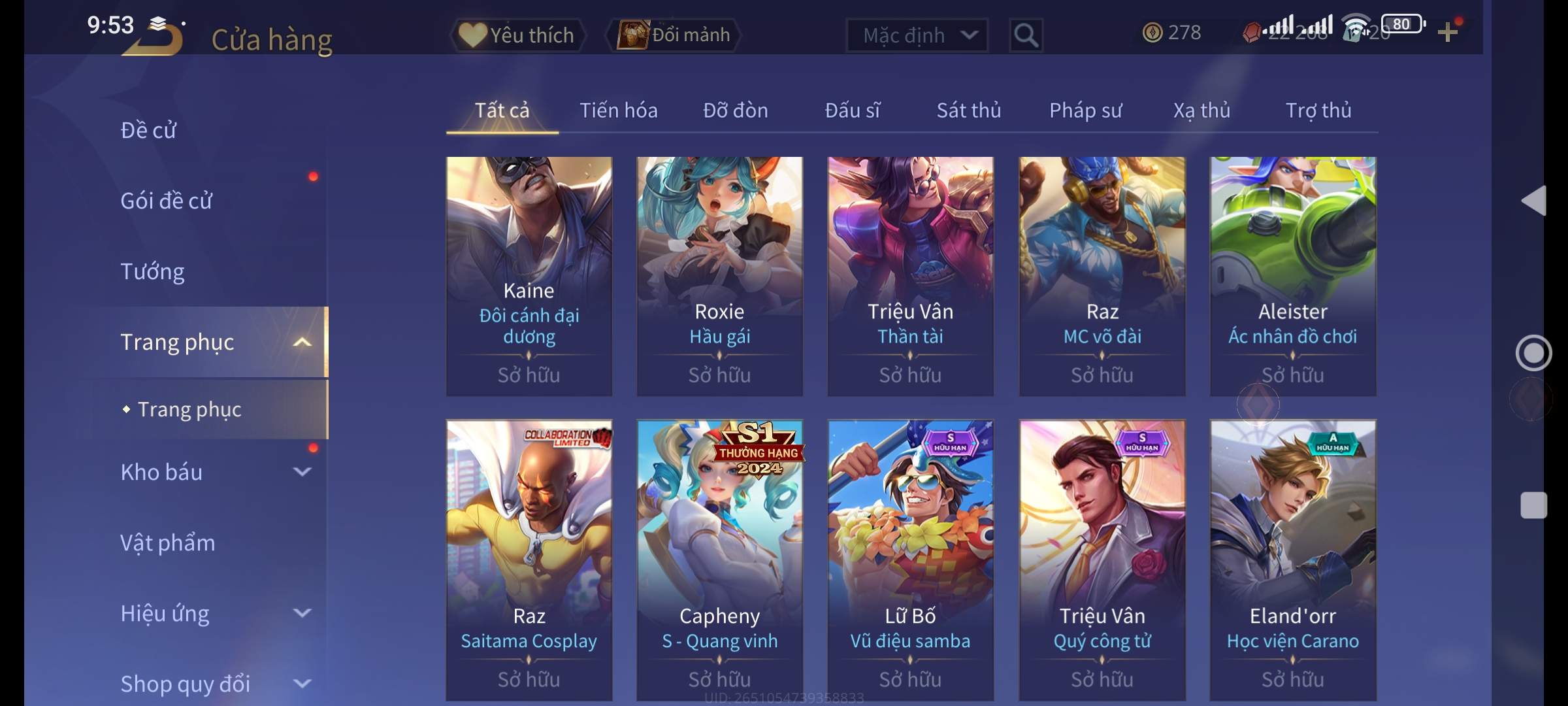Select Roxie Hầu gái skin card
The width and height of the screenshot is (1568, 706).
click(720, 277)
